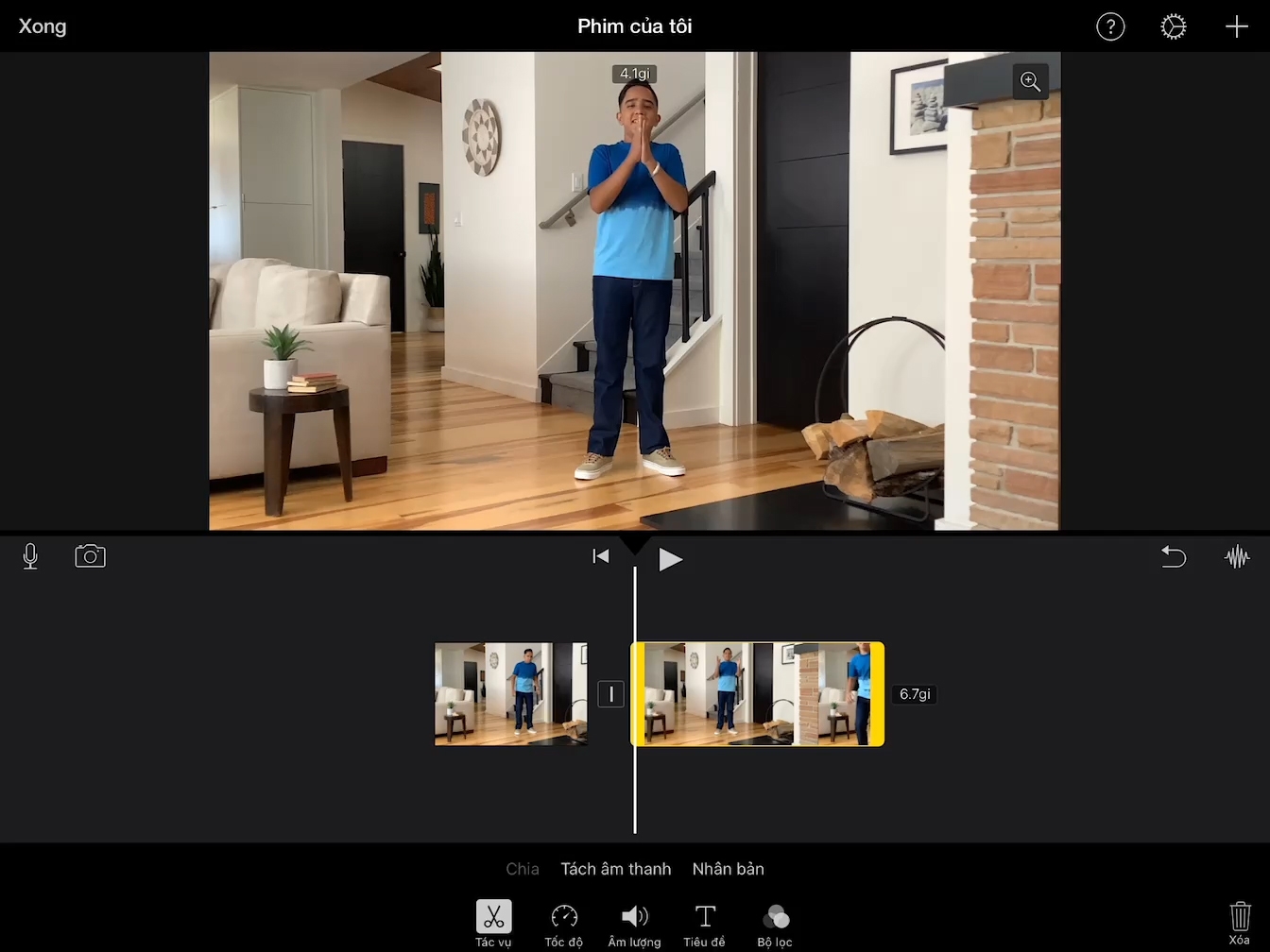This screenshot has width=1270, height=952.
Task: Record voiceover with microphone icon
Action: (x=30, y=556)
